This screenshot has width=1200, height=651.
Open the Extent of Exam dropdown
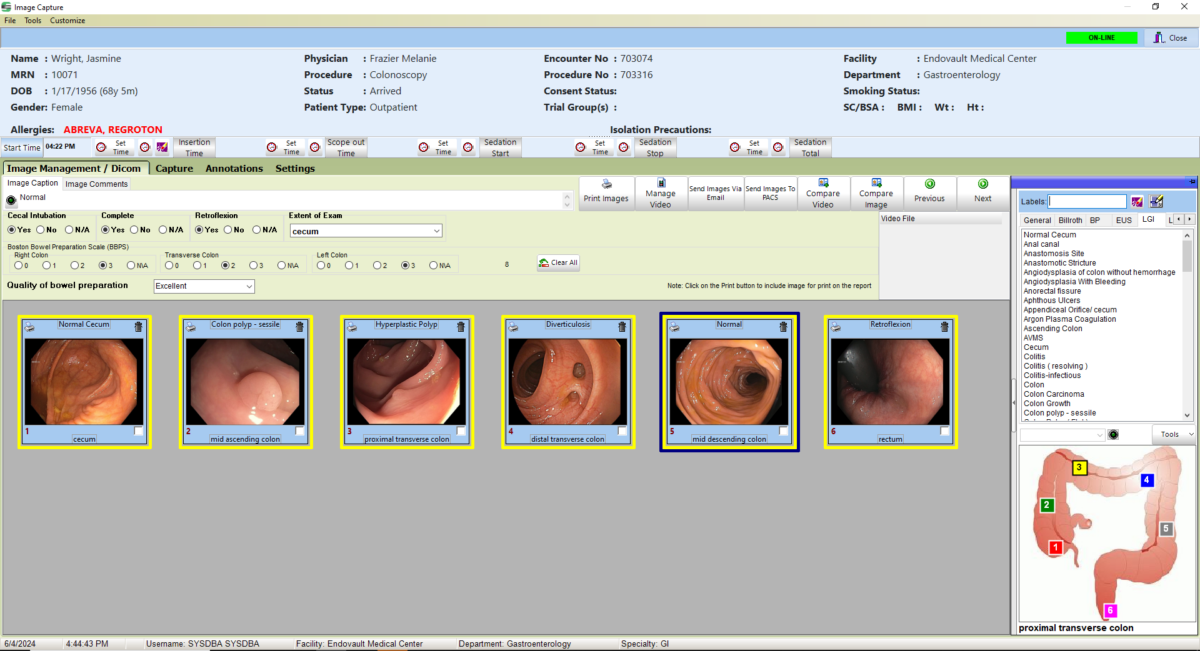click(x=436, y=230)
